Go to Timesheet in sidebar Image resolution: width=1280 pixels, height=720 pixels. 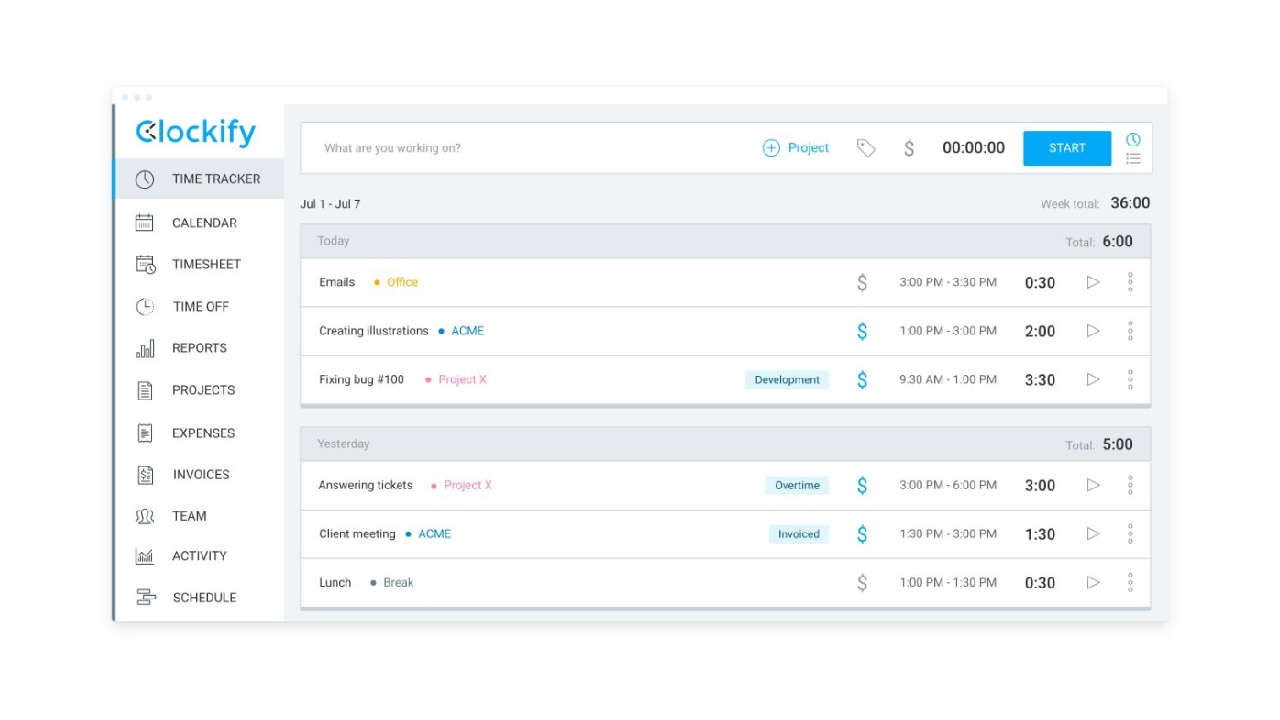pos(205,264)
